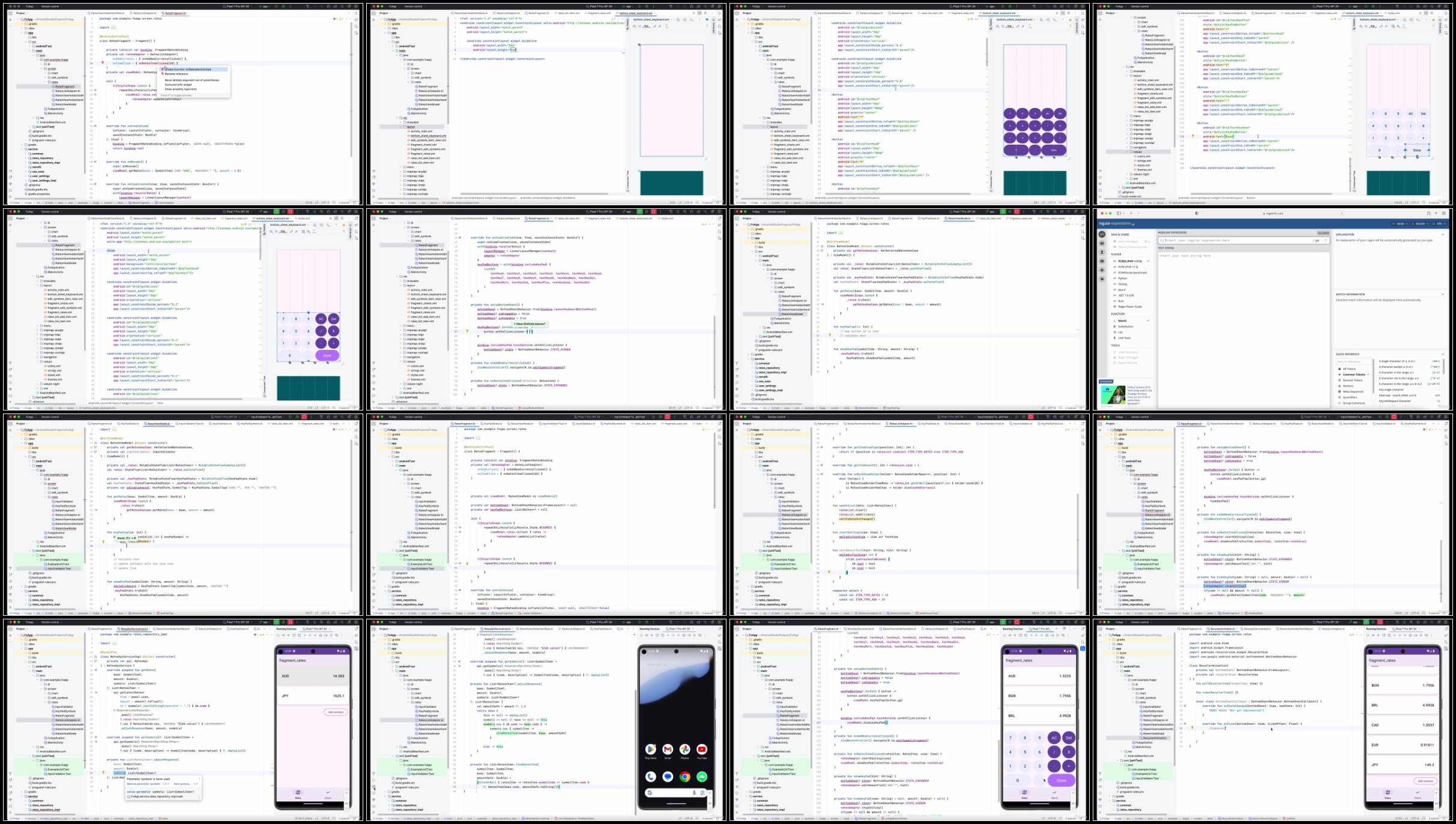1456x824 pixels.
Task: Open the info dropdown in regex101 header
Action: point(1439,224)
